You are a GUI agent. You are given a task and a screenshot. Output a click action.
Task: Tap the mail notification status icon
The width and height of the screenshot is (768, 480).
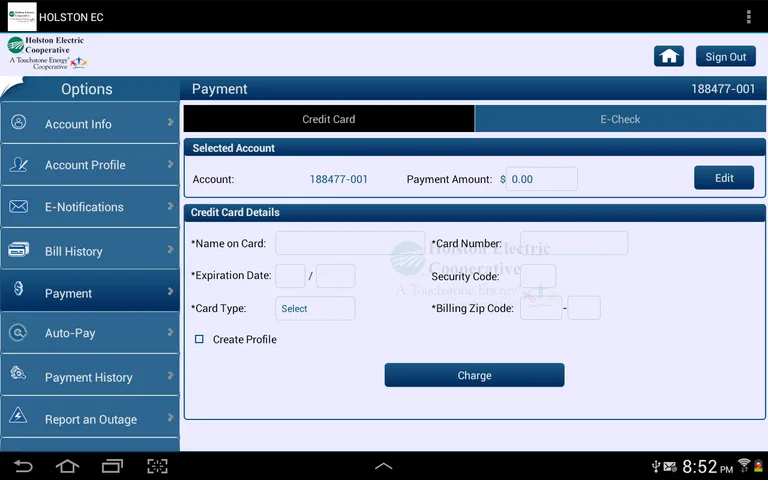click(670, 466)
